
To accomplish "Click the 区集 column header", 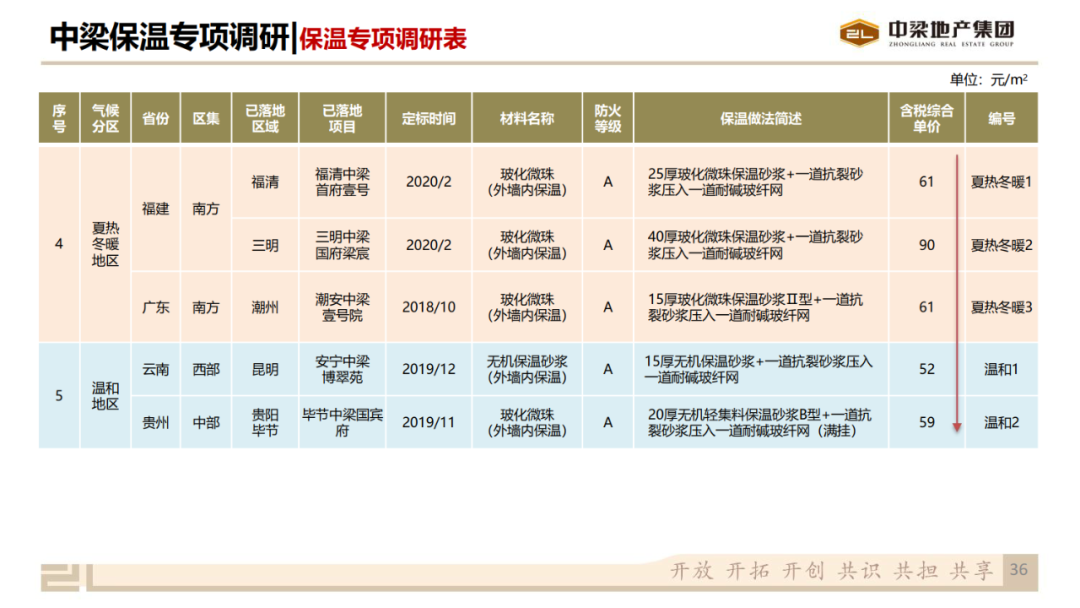I will (206, 118).
